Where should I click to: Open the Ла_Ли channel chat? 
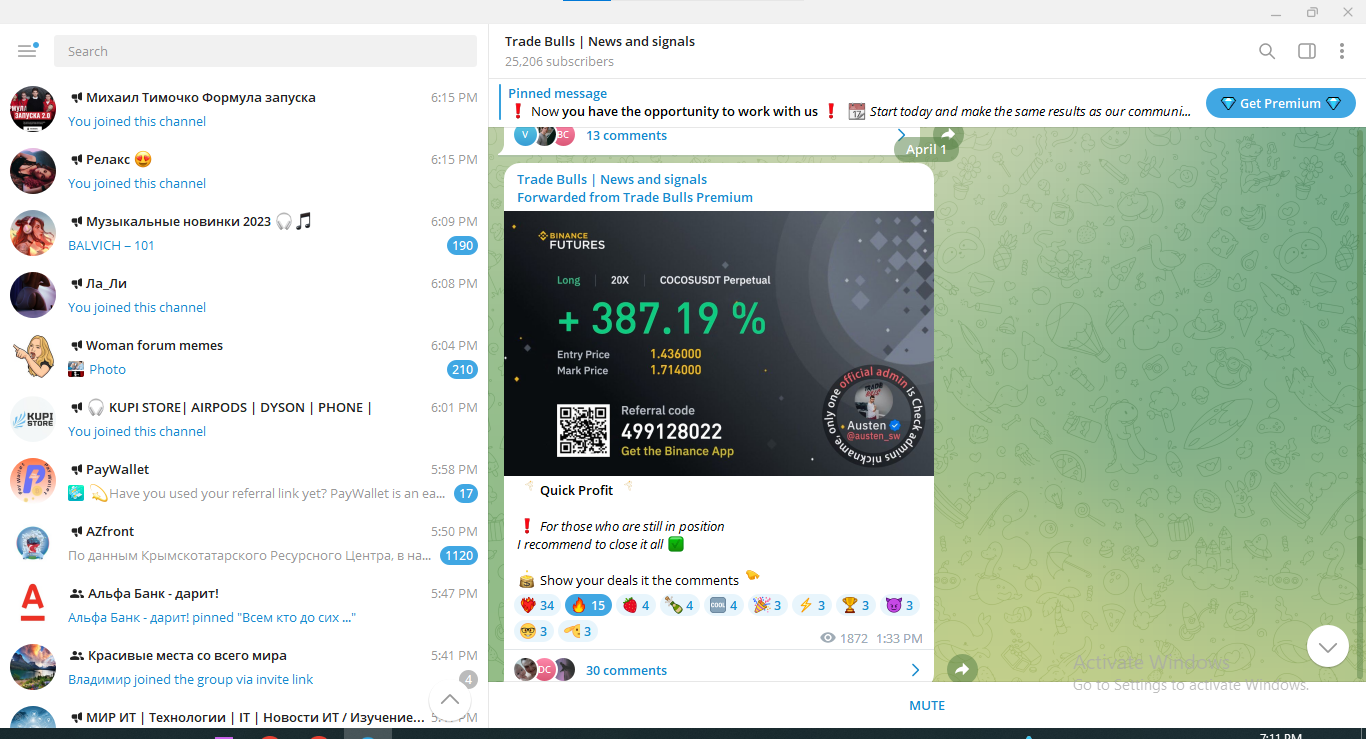tap(244, 295)
